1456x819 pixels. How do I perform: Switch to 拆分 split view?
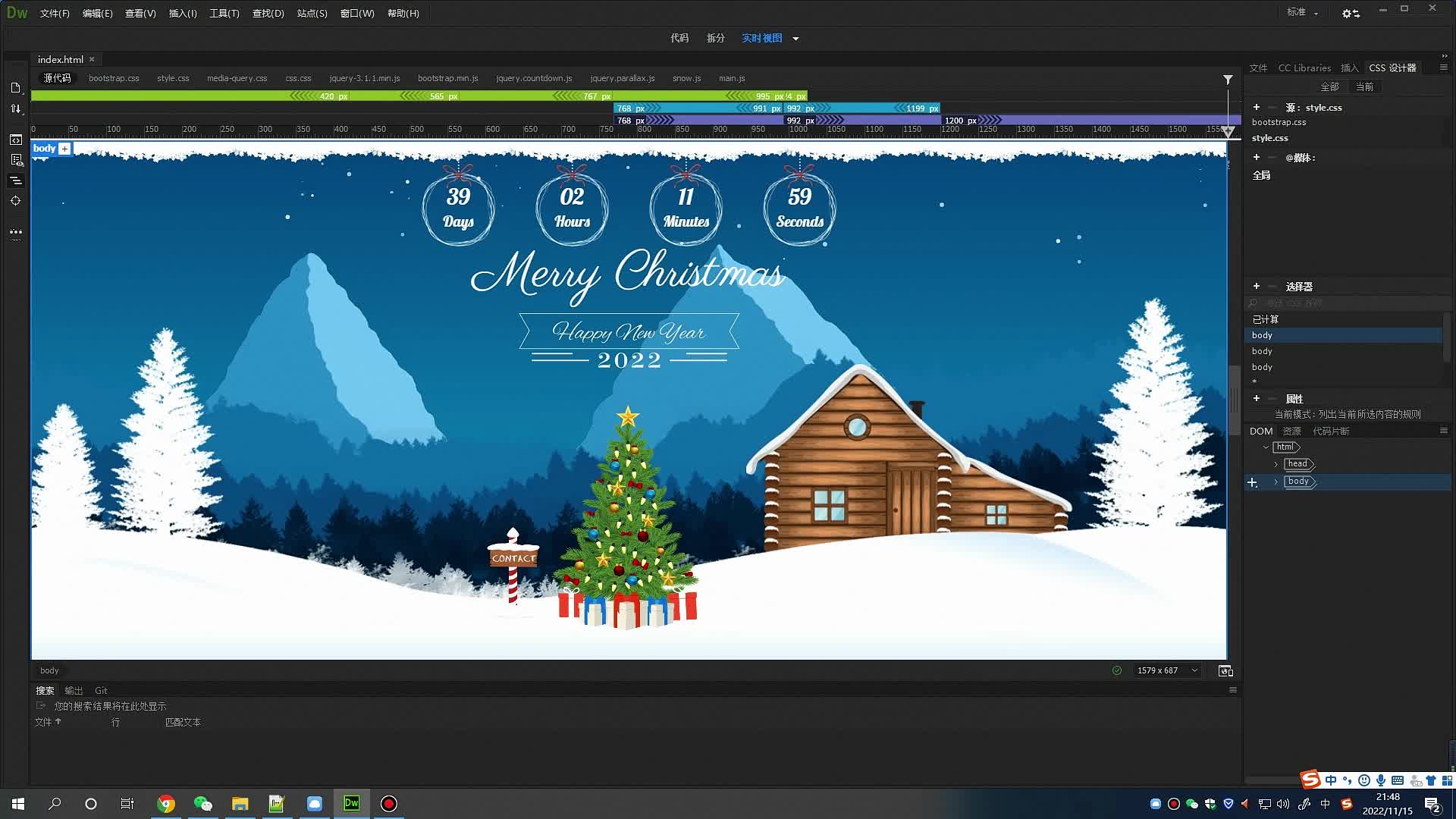[x=715, y=38]
